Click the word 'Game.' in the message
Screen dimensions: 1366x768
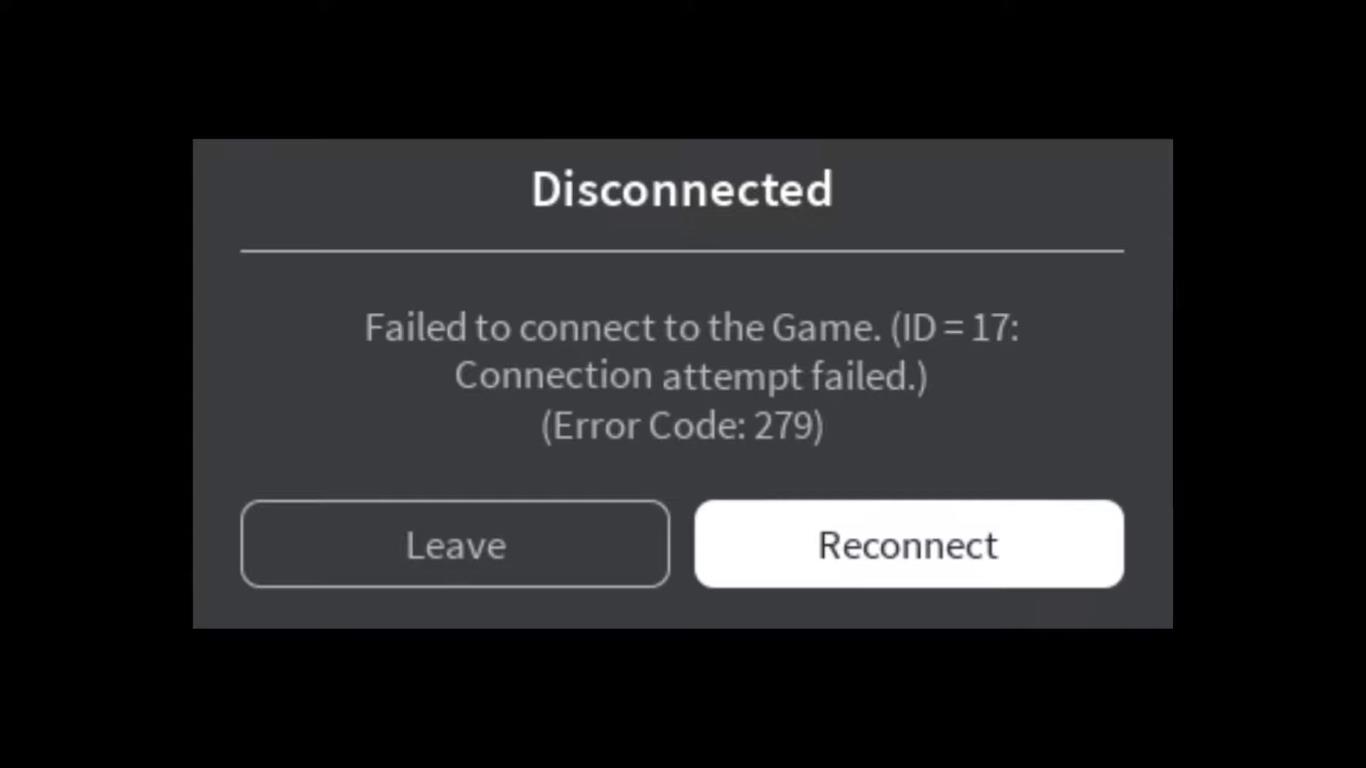point(826,328)
